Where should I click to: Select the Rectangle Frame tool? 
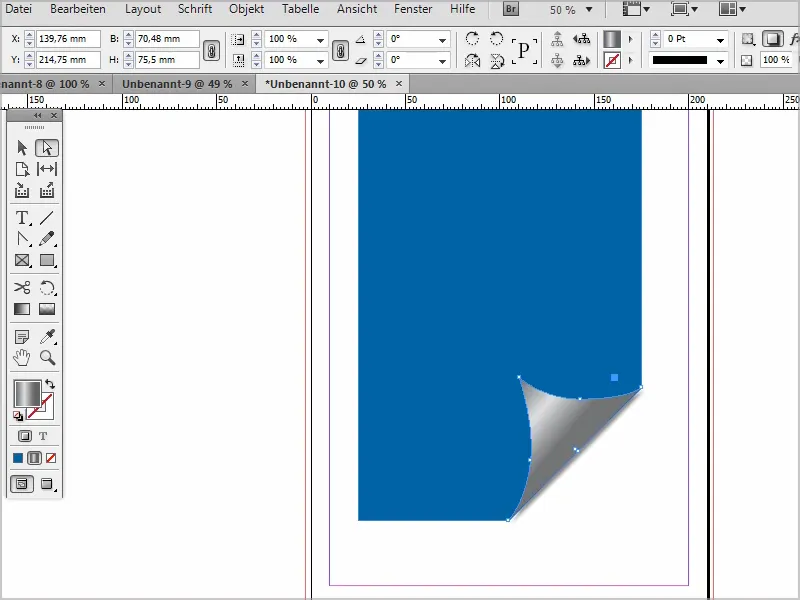[22, 260]
